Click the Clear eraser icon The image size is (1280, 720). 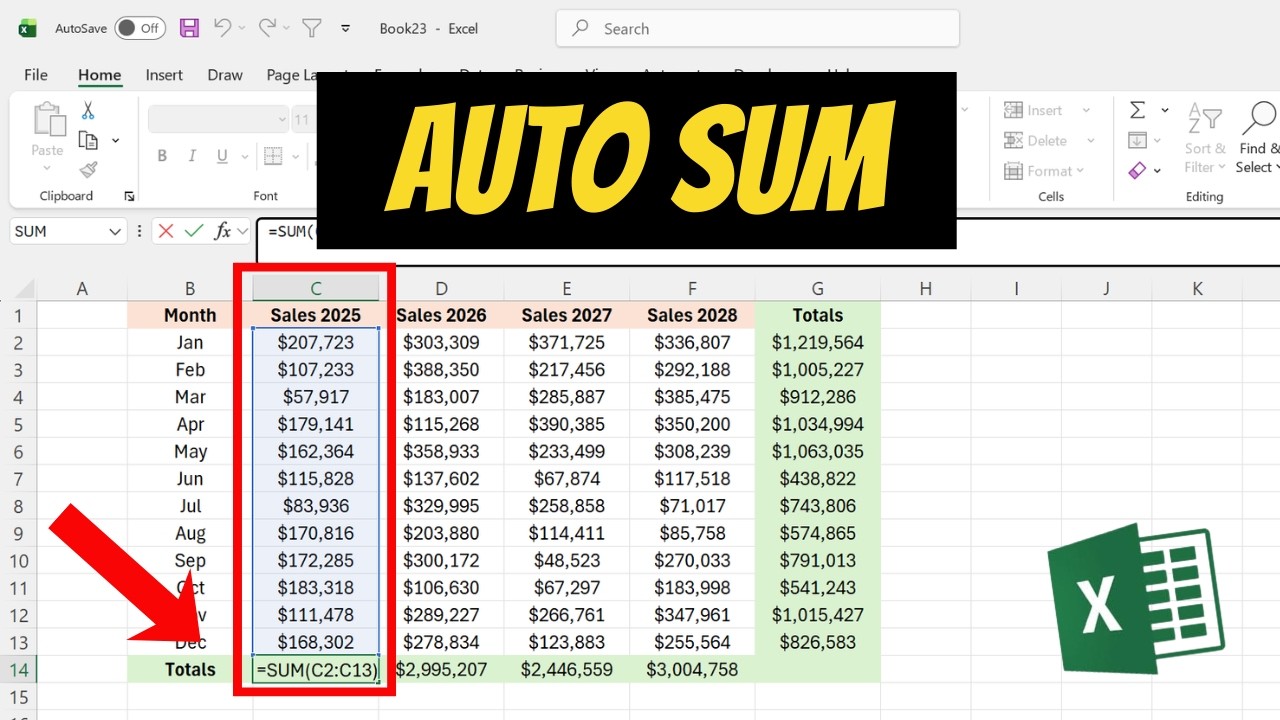(1138, 170)
